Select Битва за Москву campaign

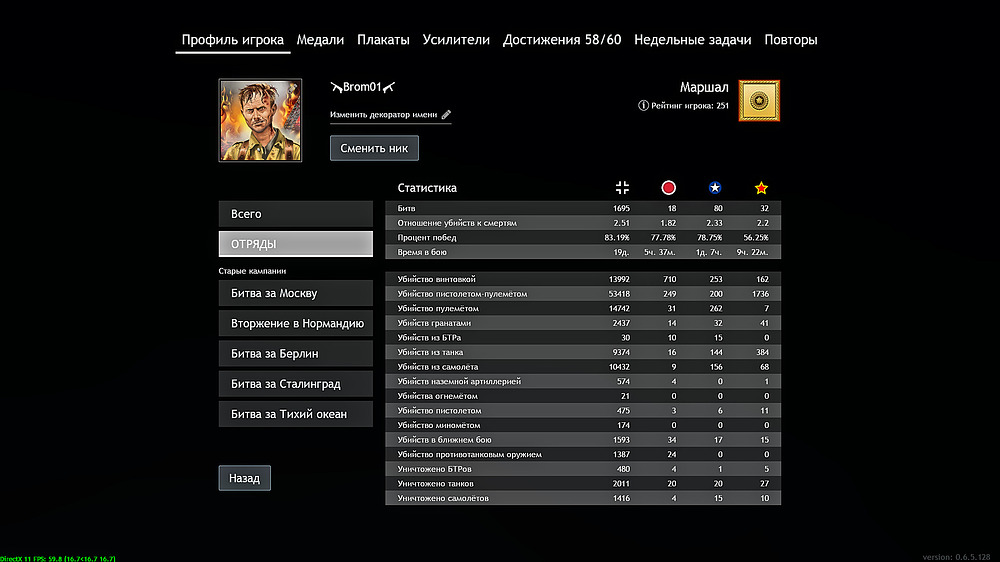point(295,294)
